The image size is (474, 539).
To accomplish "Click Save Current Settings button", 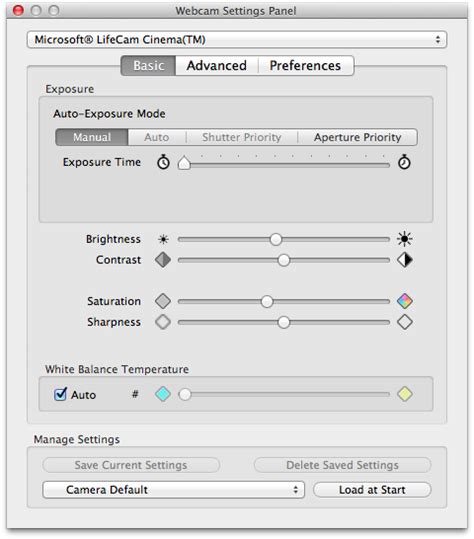I will point(131,465).
